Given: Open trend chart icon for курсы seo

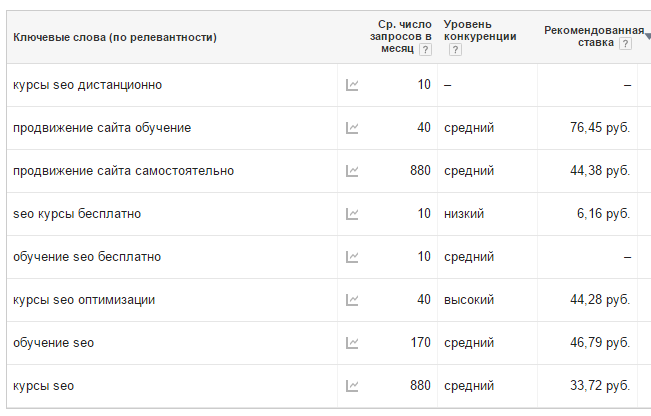Looking at the screenshot, I should coord(352,386).
